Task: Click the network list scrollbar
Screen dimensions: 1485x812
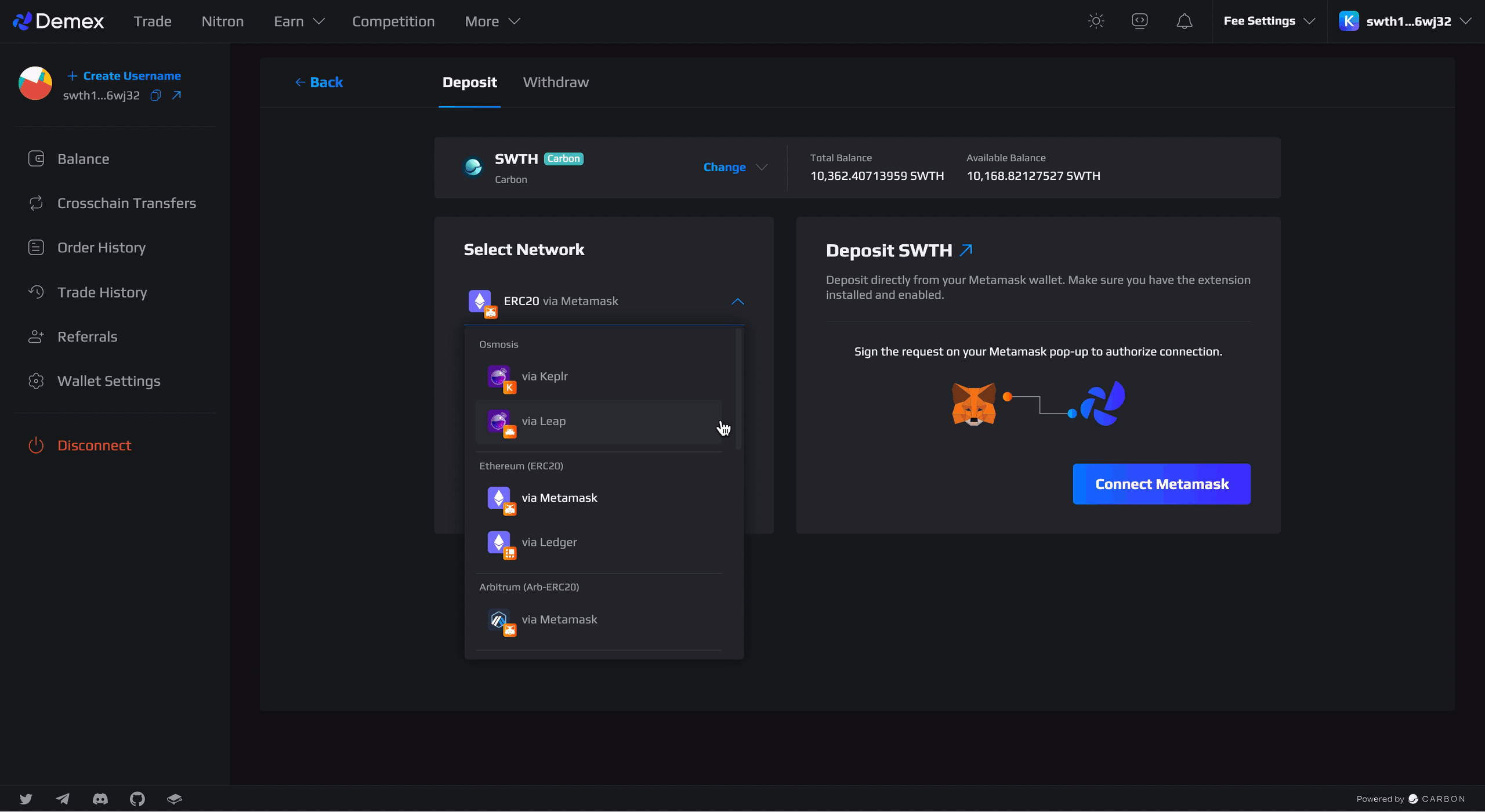Action: pos(738,390)
